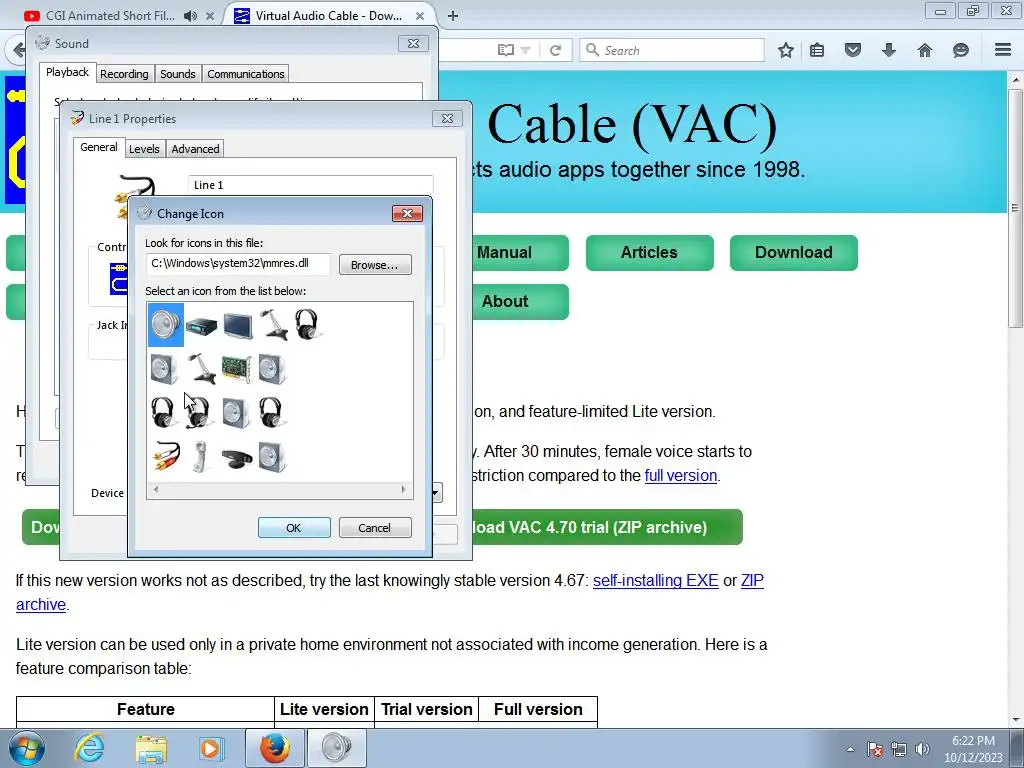Click the Firefox Search box
Viewport: 1024px width, 768px height.
point(672,50)
